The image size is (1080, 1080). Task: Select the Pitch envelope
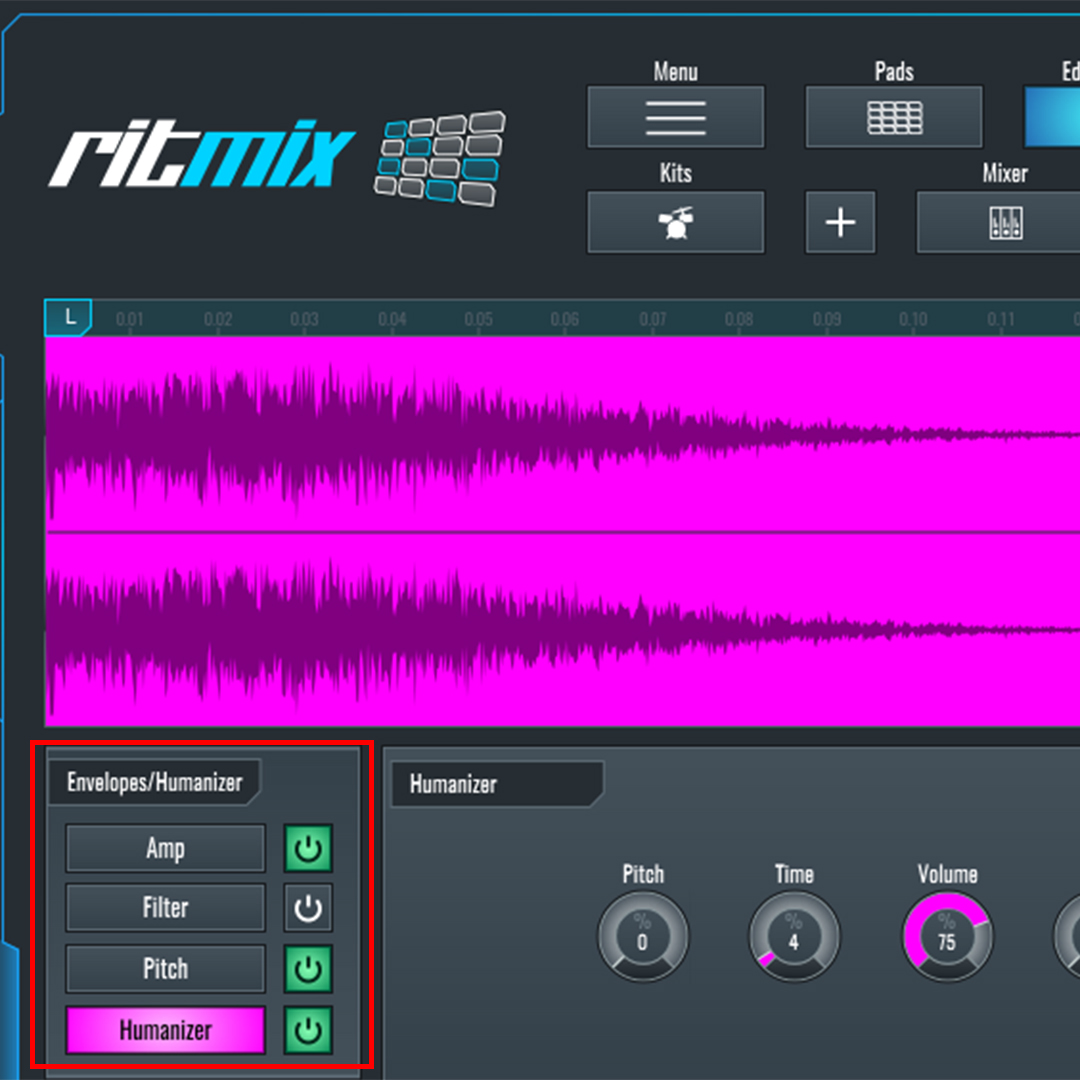(x=165, y=968)
